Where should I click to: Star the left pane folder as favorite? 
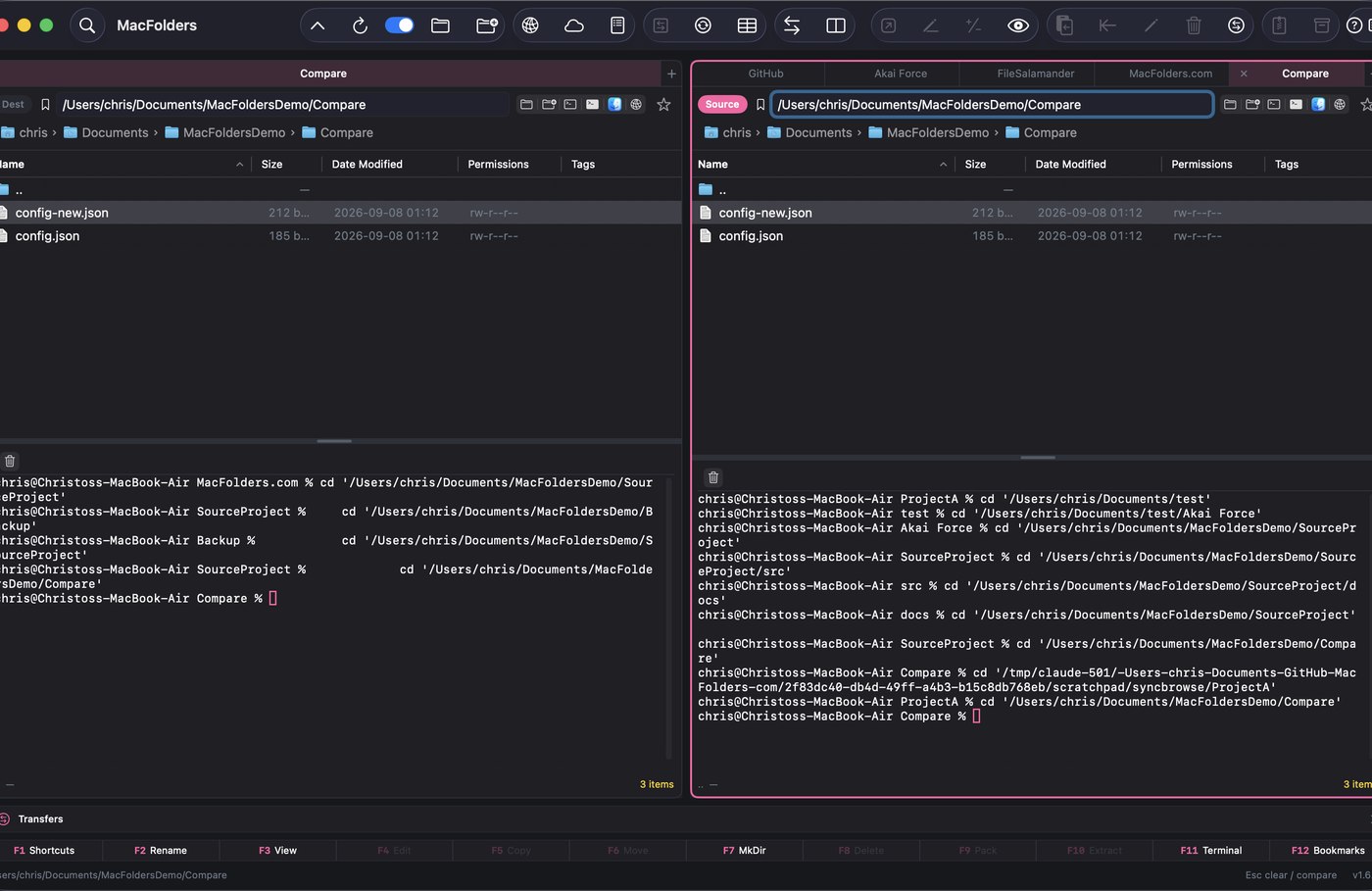pyautogui.click(x=663, y=104)
